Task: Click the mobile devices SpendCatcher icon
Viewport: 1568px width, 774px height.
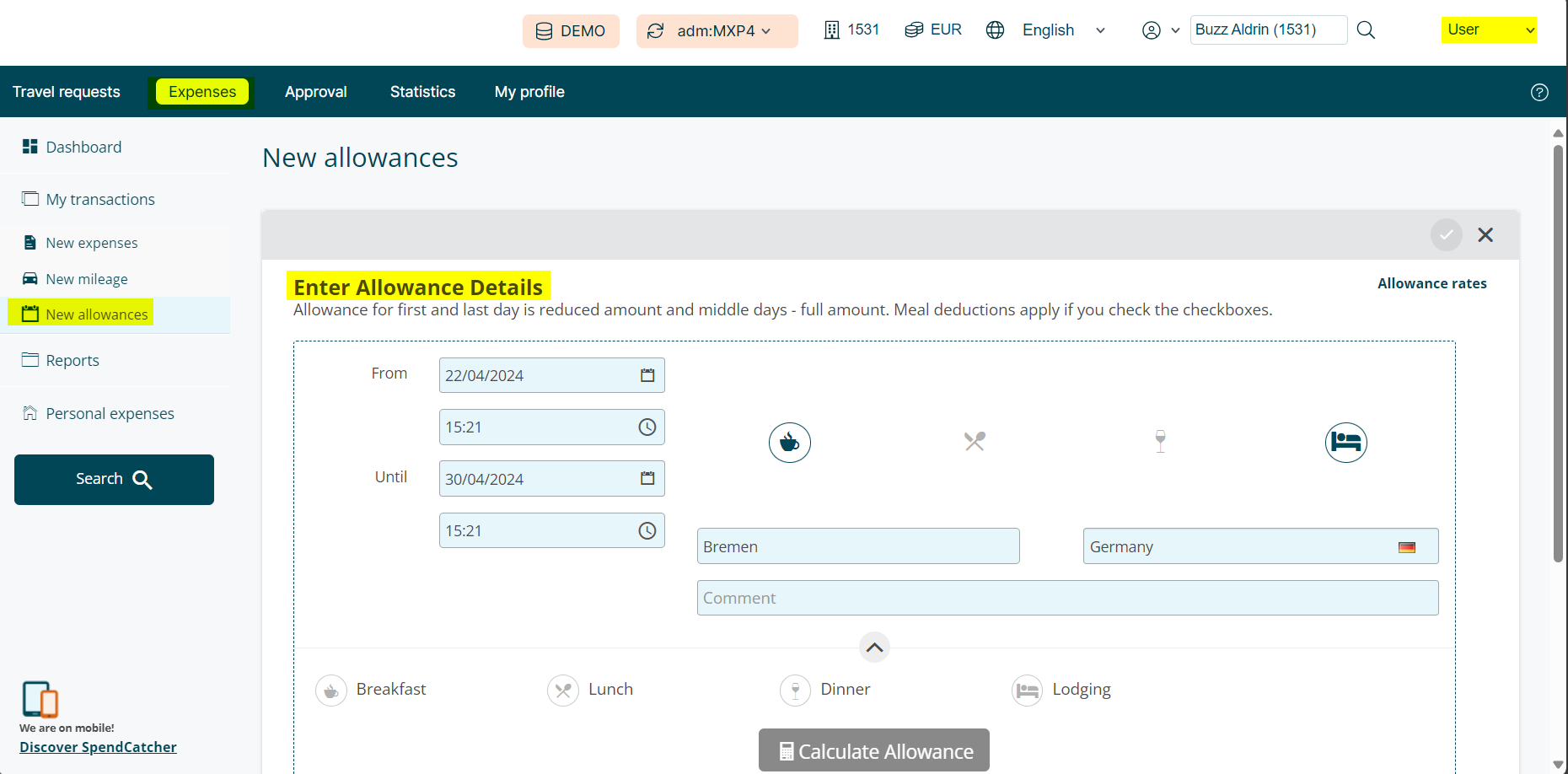Action: click(40, 699)
